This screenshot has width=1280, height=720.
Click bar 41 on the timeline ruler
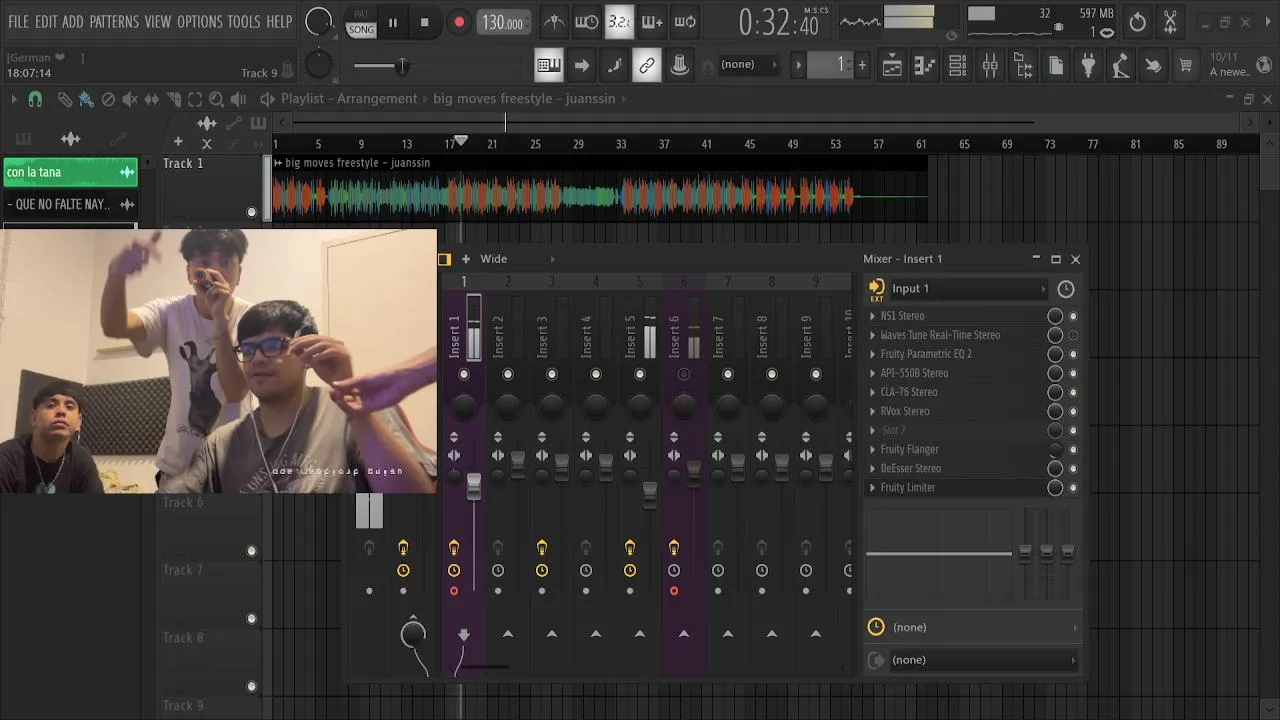[x=707, y=144]
